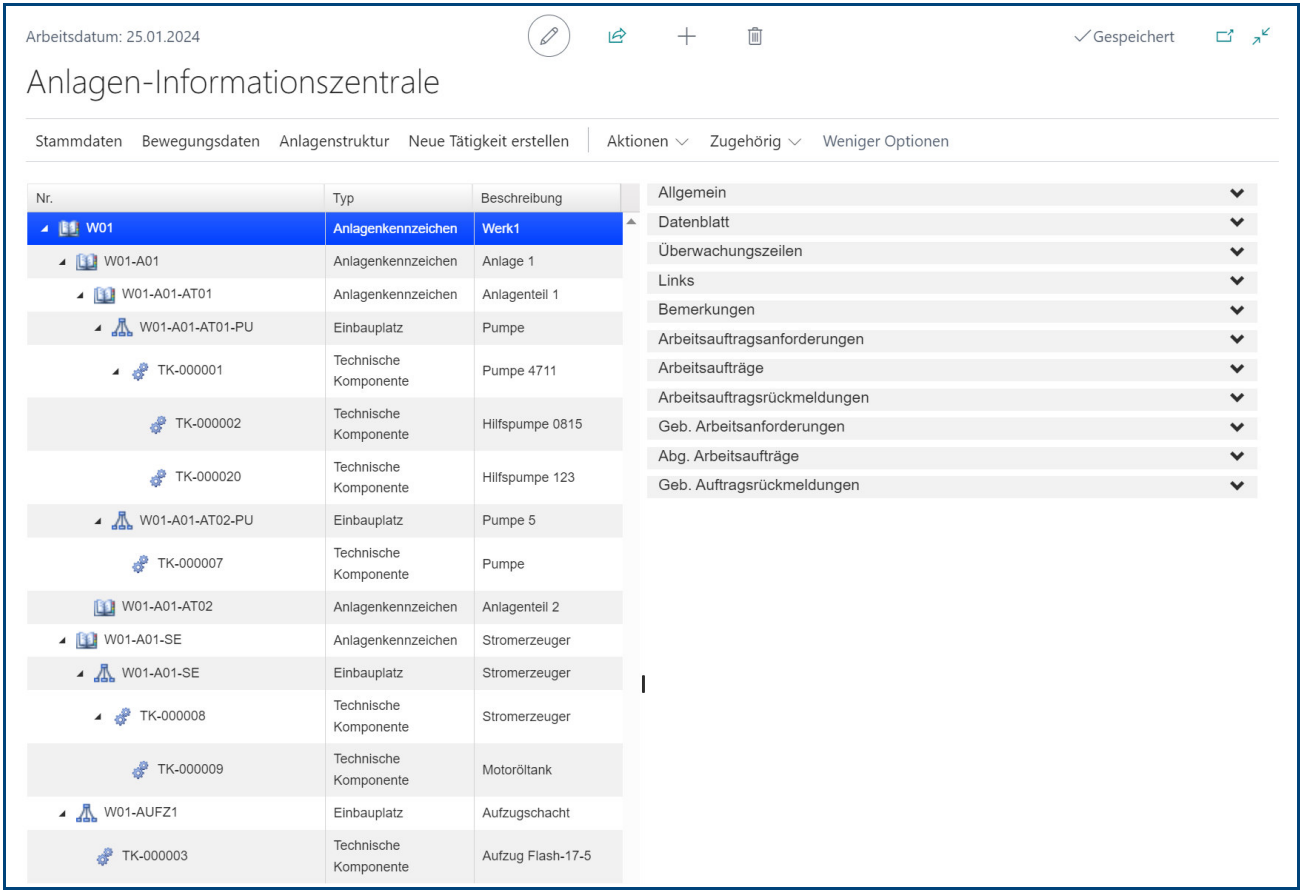Collapse the TK-000001 node arrow

point(116,372)
